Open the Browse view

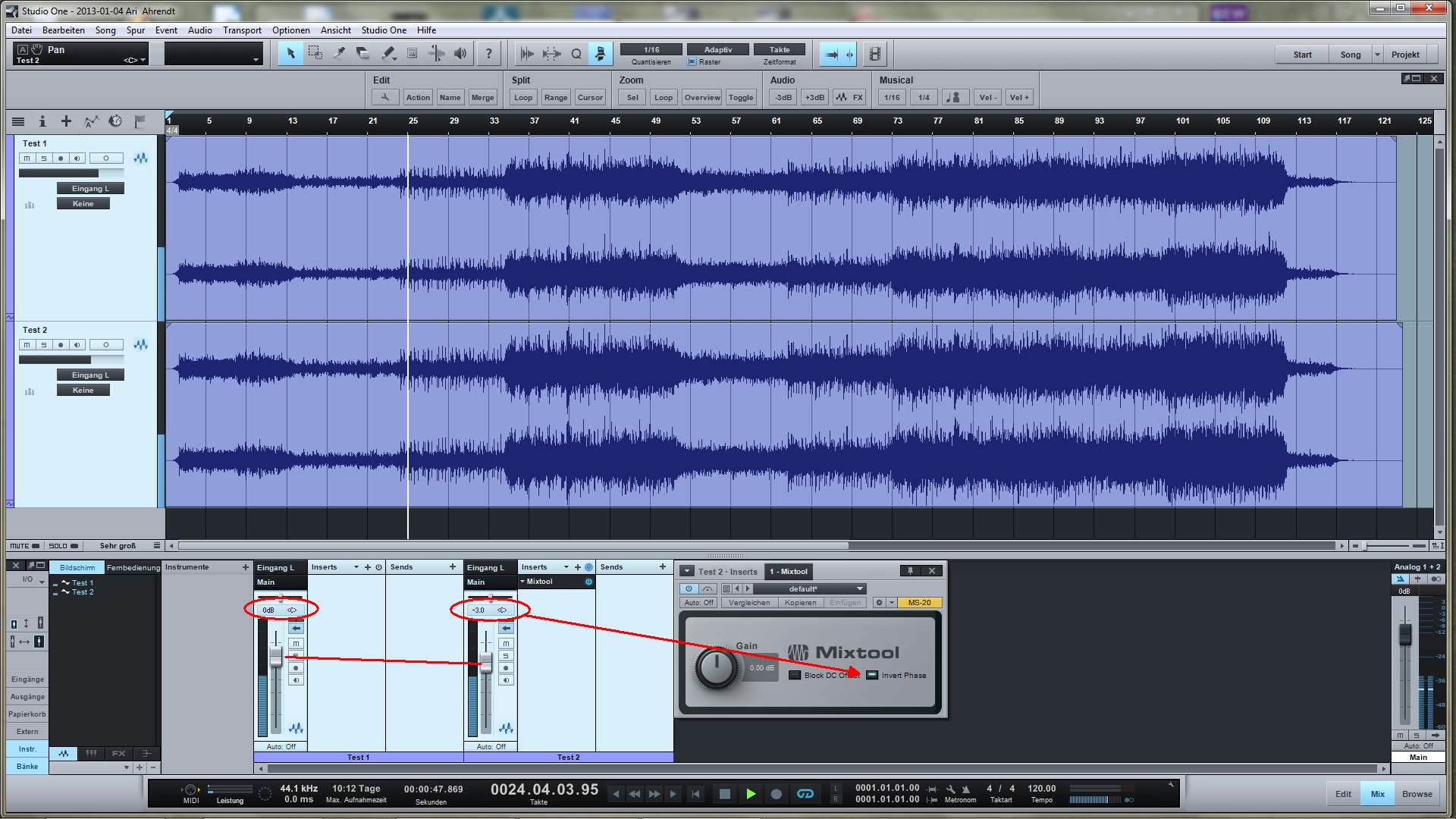(x=1417, y=794)
